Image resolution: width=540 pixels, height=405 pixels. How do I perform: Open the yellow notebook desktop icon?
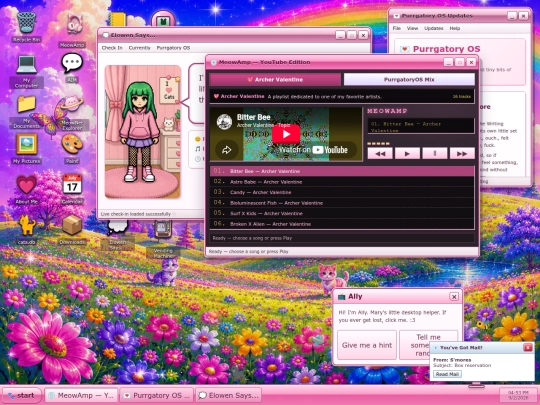click(x=117, y=19)
